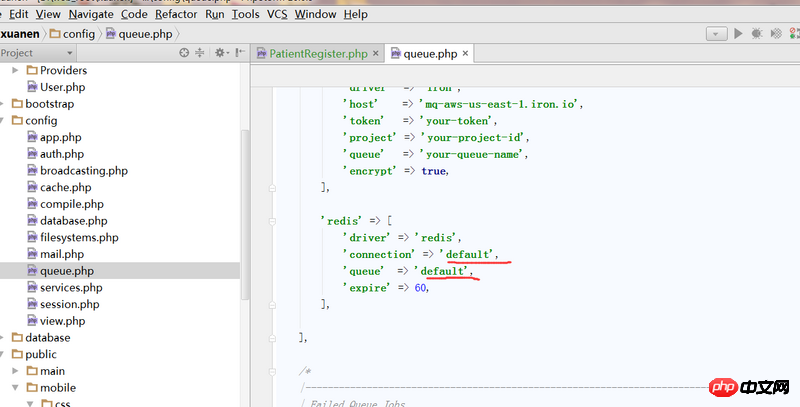Expand the Providers folder

(x=15, y=70)
